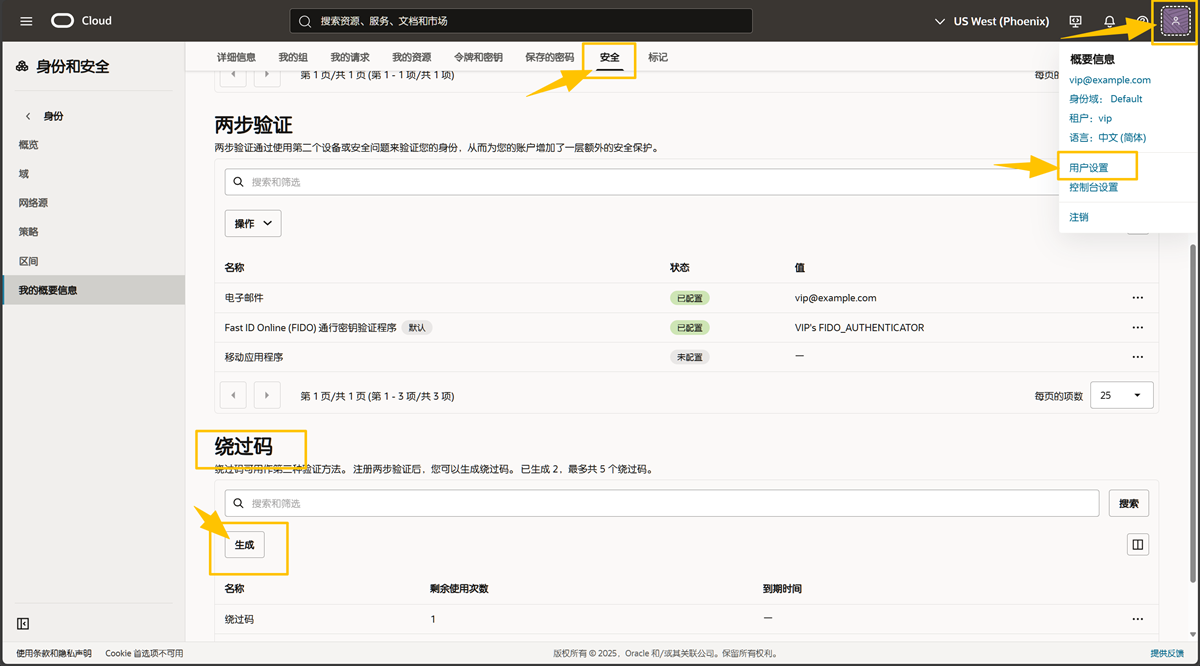
Task: Go back via the 身份 chevron
Action: pos(28,117)
